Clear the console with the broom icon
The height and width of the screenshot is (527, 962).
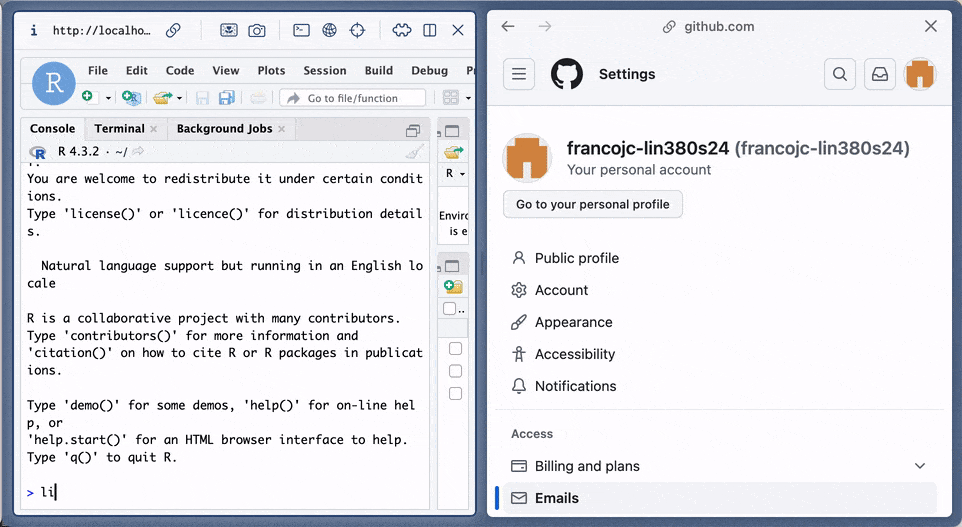click(415, 152)
